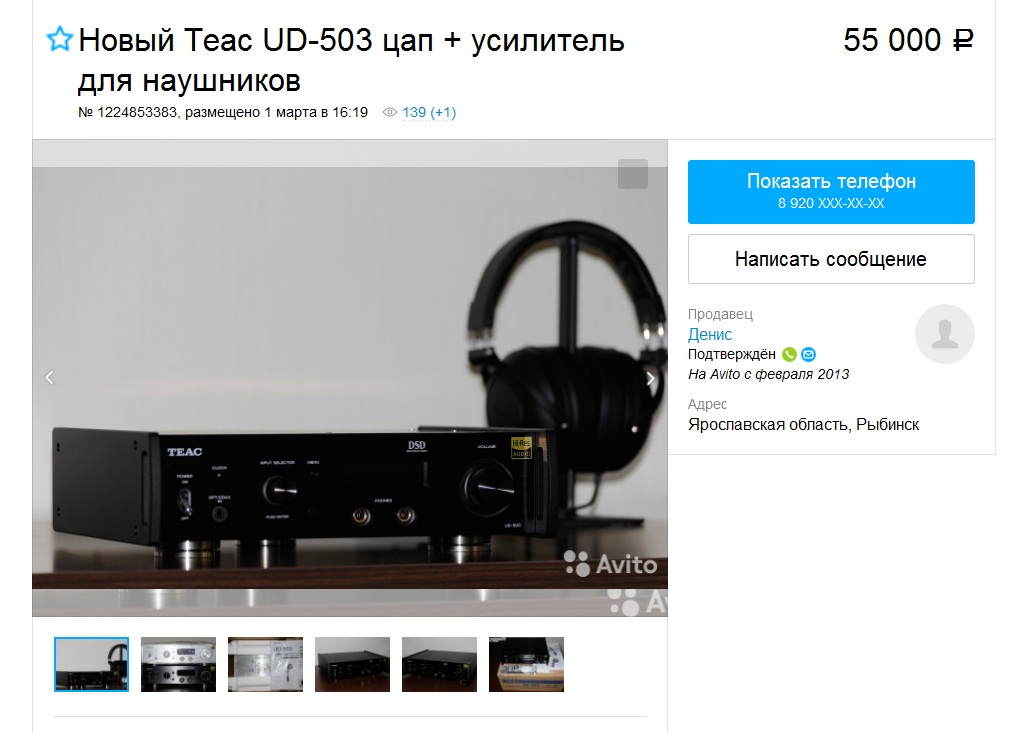Click green phone verified badge
1027x733 pixels.
pyautogui.click(x=789, y=354)
